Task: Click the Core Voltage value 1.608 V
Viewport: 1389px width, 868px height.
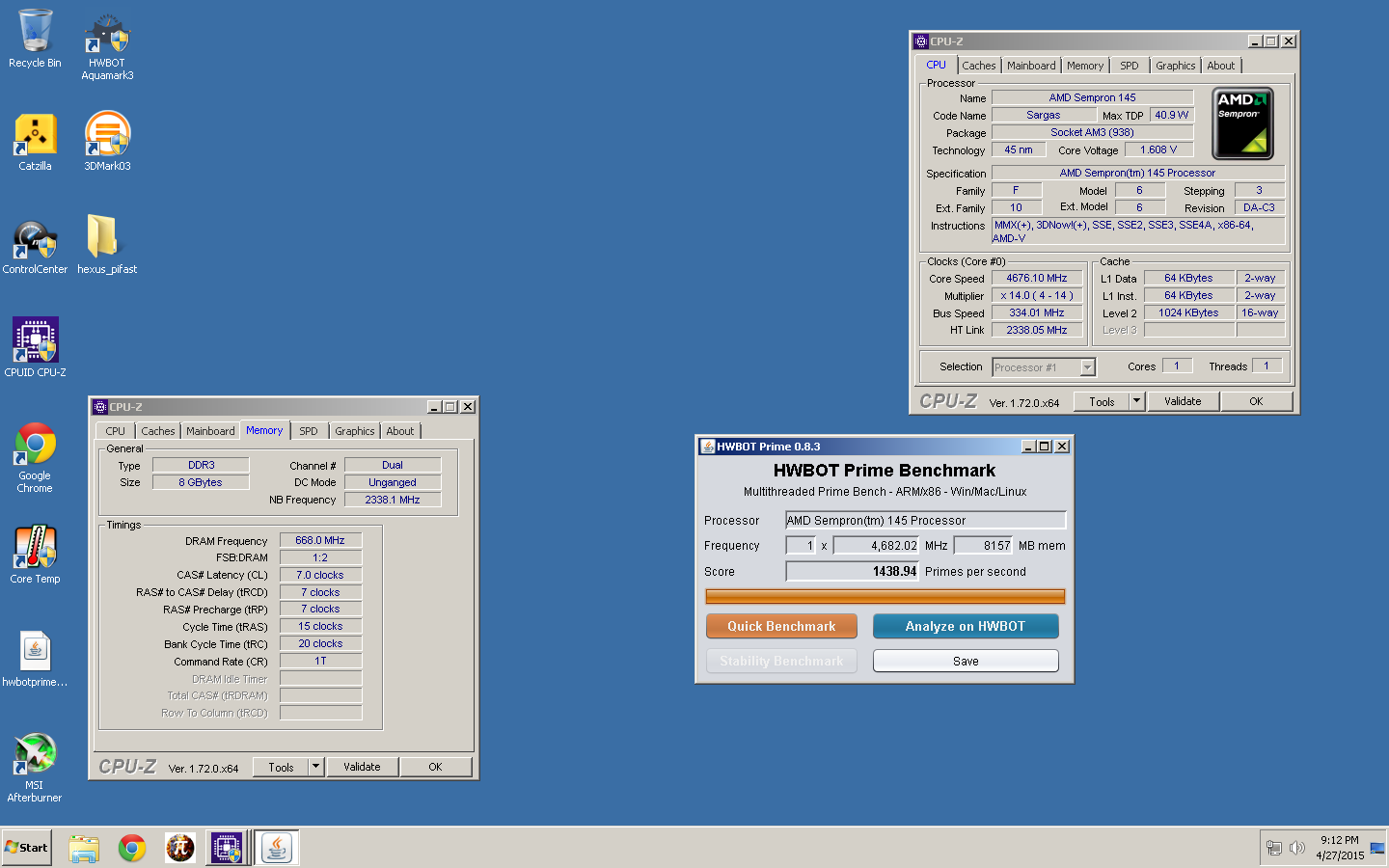Action: tap(1158, 149)
